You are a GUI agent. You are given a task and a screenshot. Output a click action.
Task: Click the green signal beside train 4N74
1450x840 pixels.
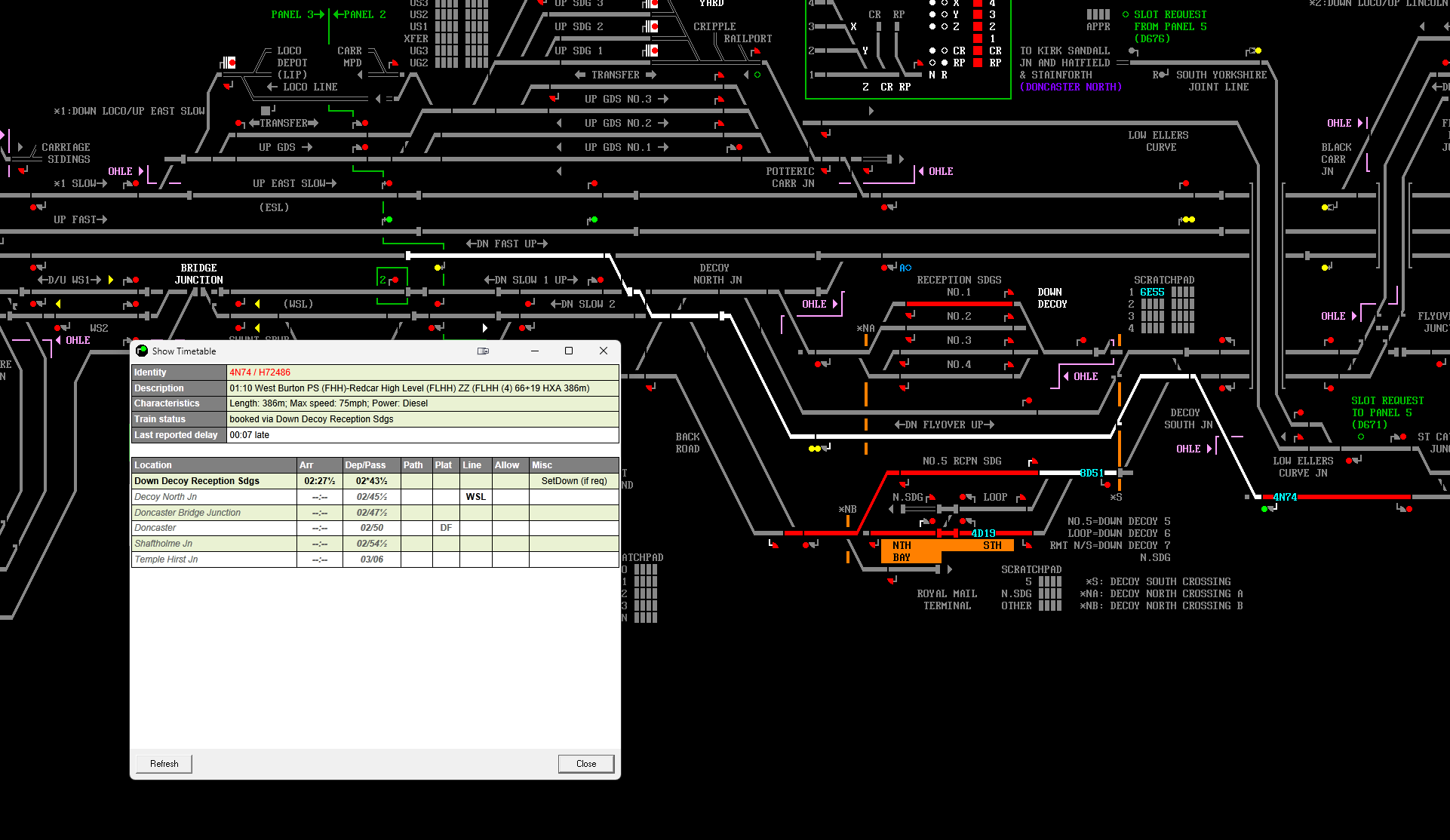pos(1264,509)
